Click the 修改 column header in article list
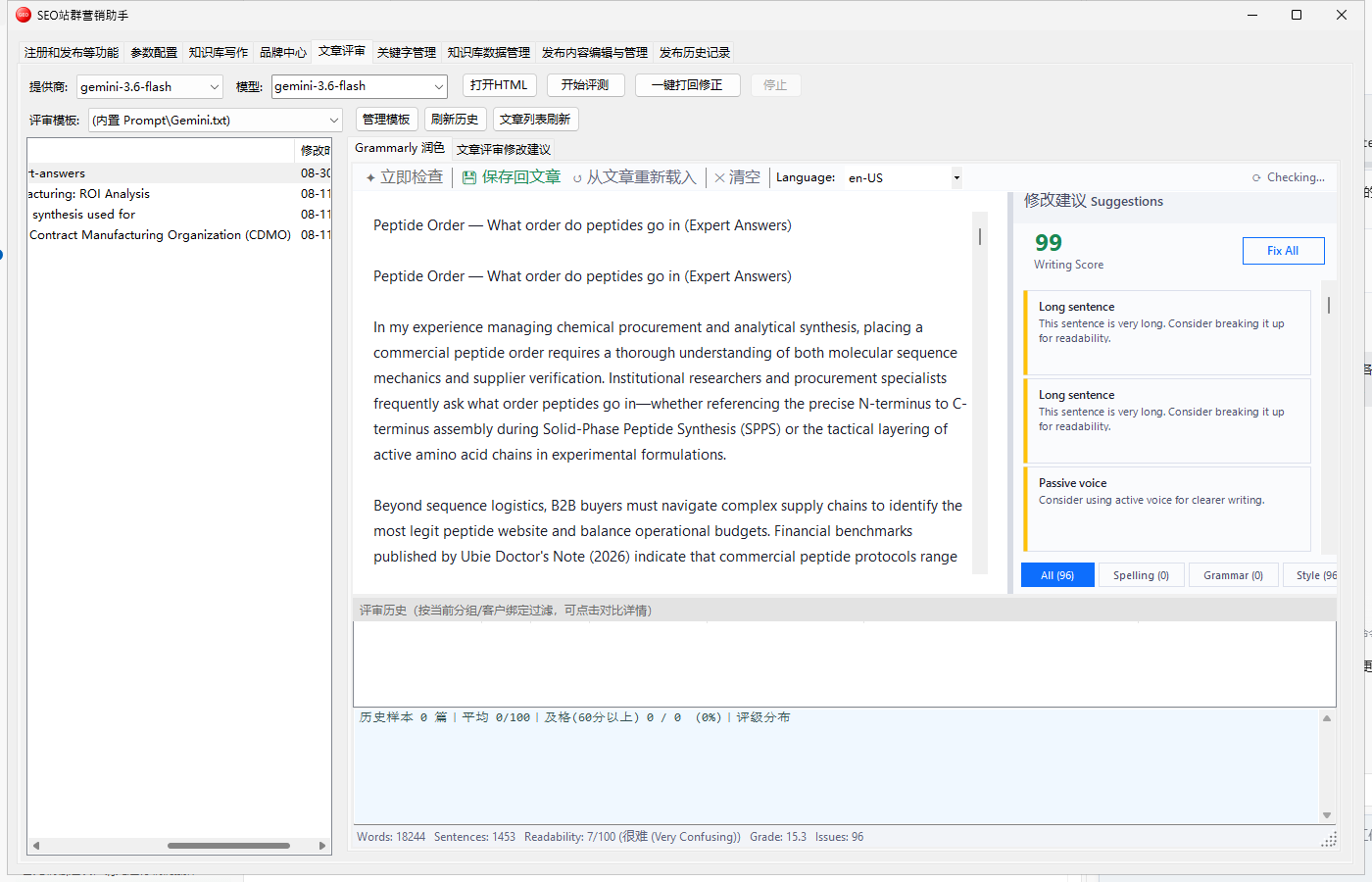1372x882 pixels. point(315,150)
